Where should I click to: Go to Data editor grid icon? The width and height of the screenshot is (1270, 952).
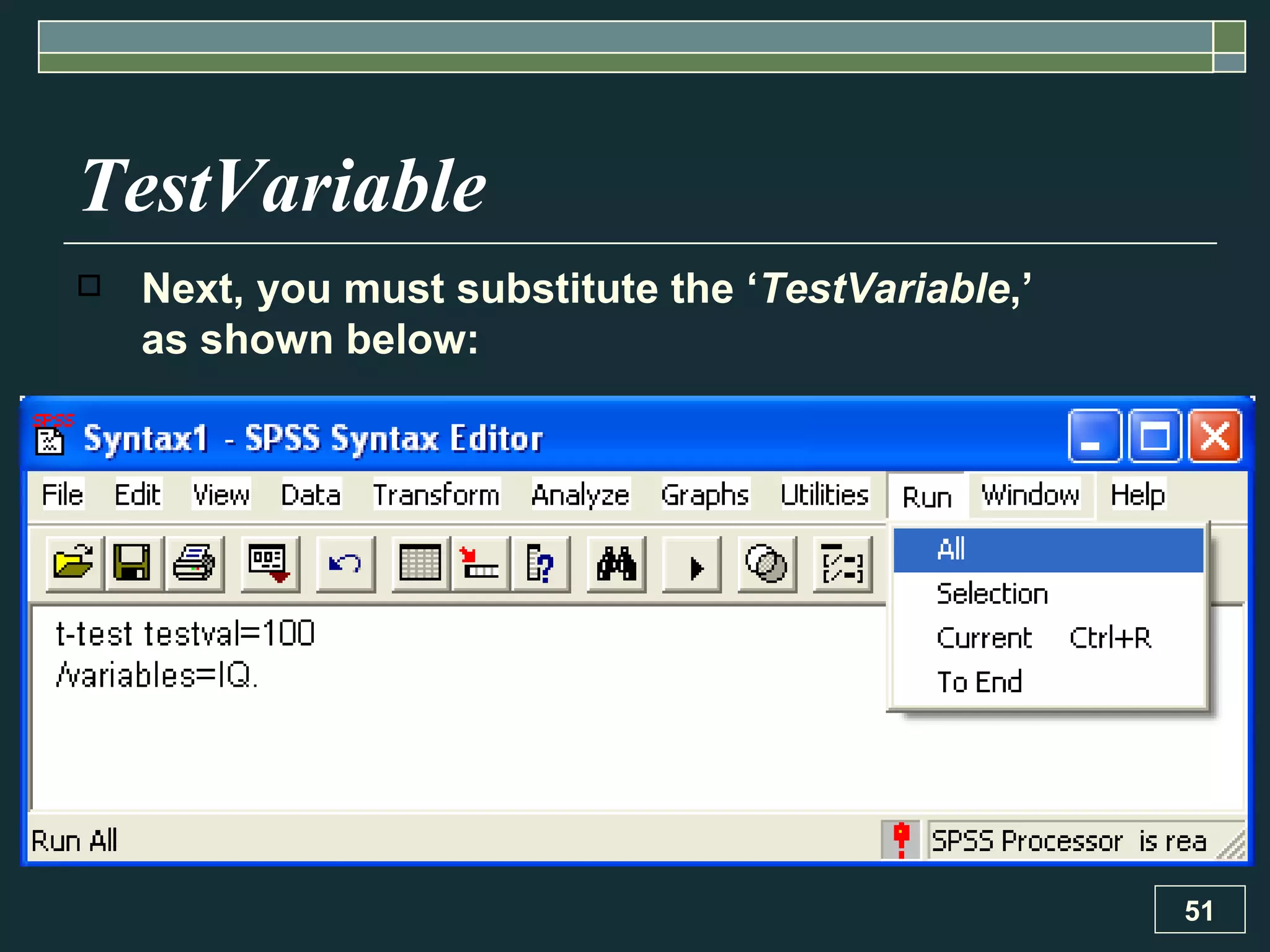click(420, 564)
